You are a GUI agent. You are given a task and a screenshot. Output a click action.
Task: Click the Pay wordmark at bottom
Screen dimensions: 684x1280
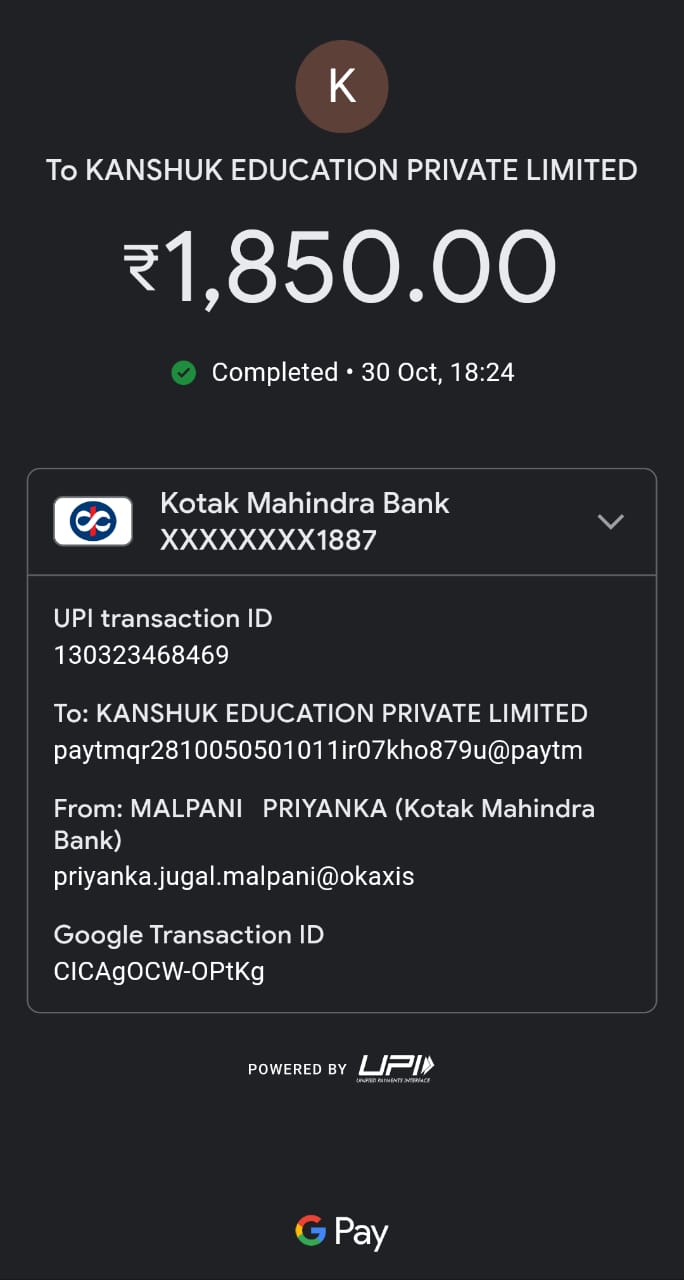point(361,1233)
